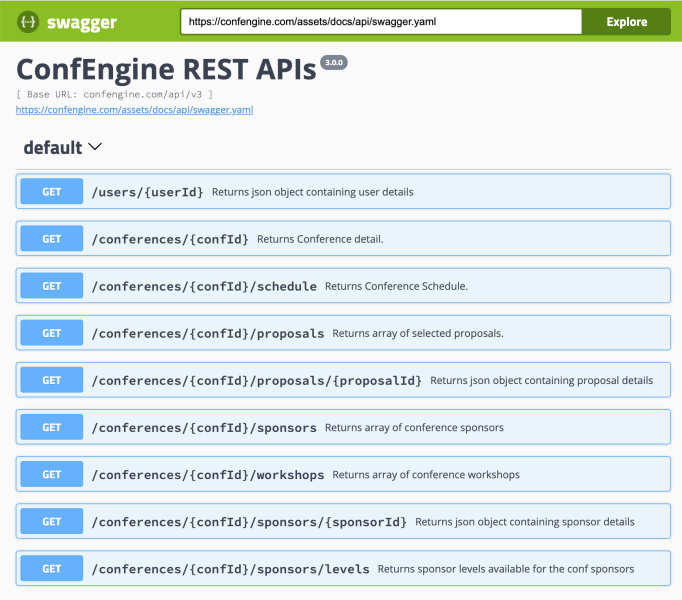Click 'Returns array of conference sponsors' text
The width and height of the screenshot is (682, 600).
tap(414, 427)
